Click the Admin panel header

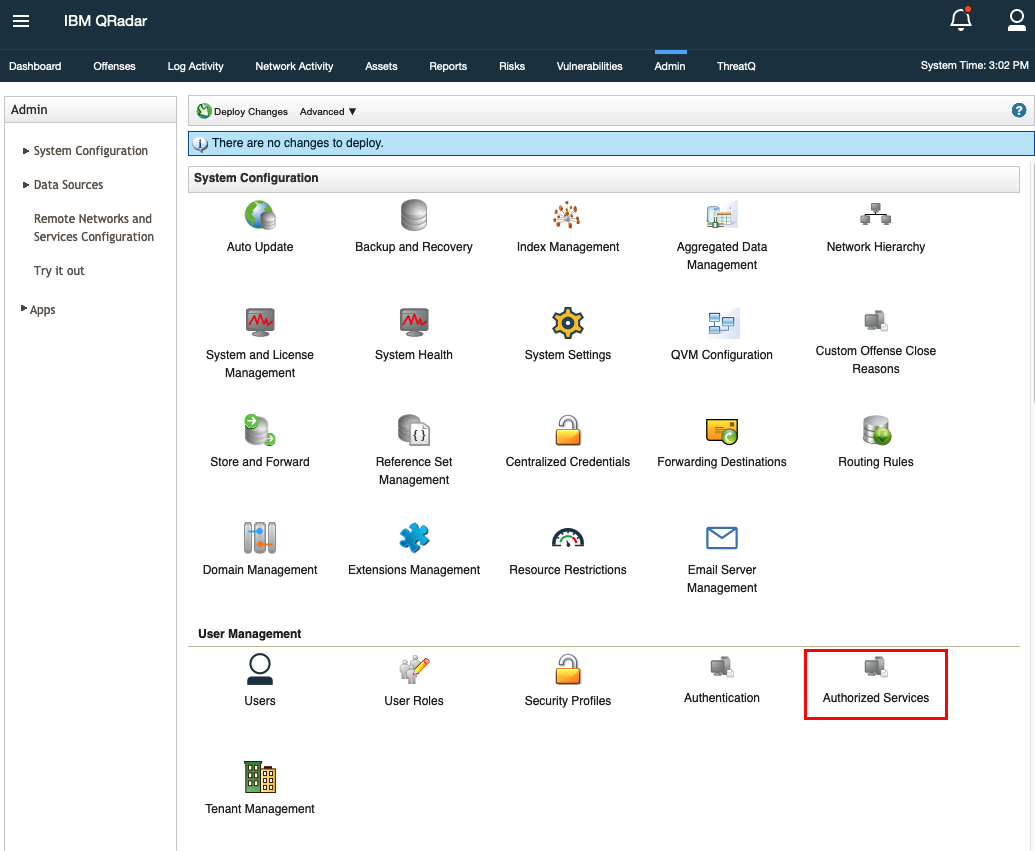(x=90, y=110)
